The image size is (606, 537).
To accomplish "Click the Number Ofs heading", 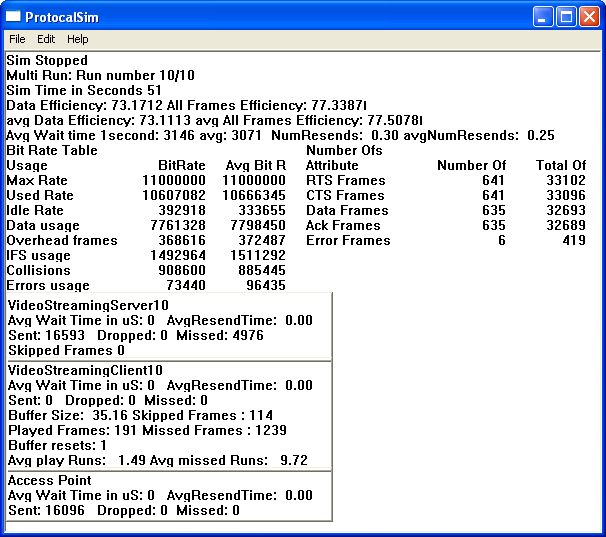I will [x=344, y=150].
